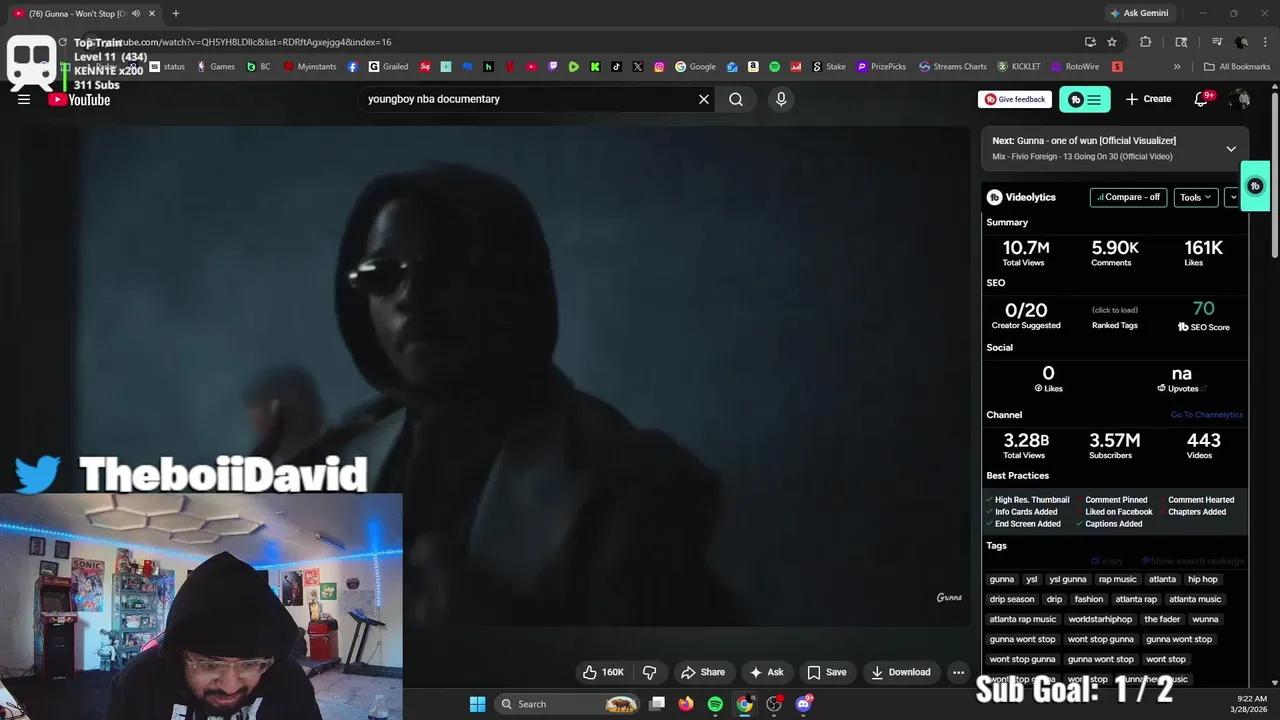Select the 'rap music' tag
1280x720 pixels.
[1118, 579]
